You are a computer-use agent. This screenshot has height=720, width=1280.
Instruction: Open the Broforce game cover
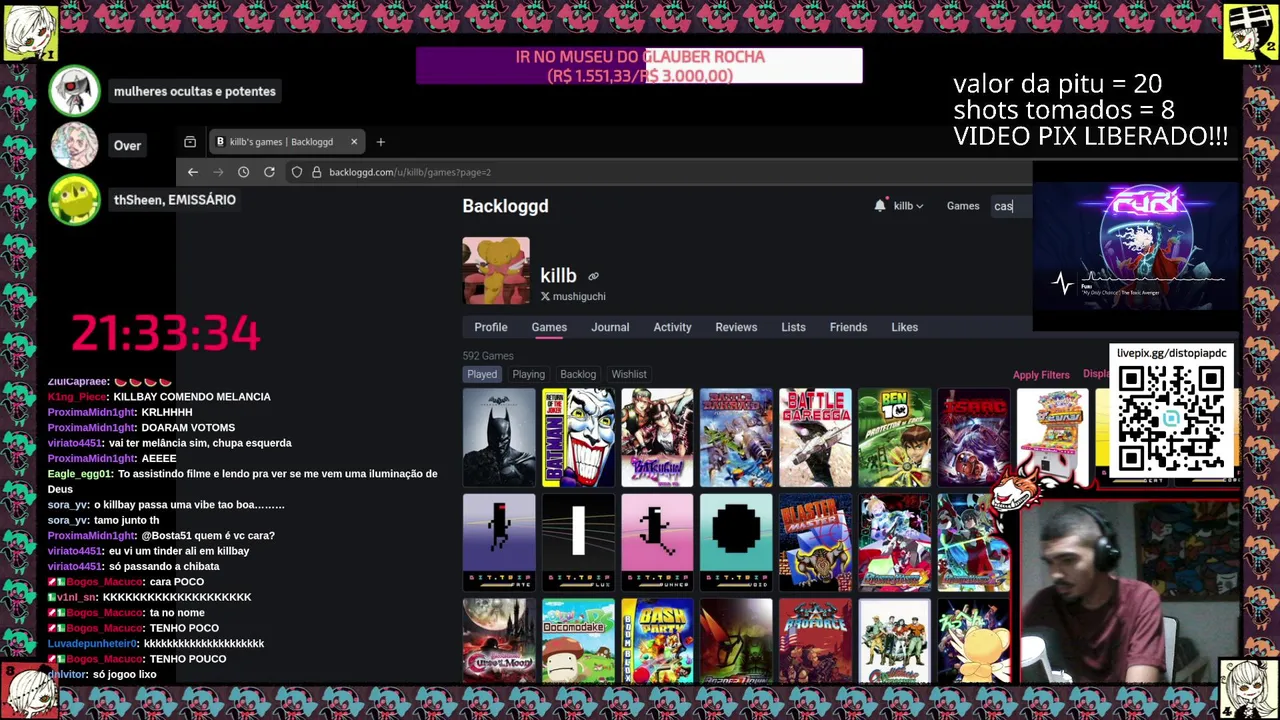pos(815,641)
